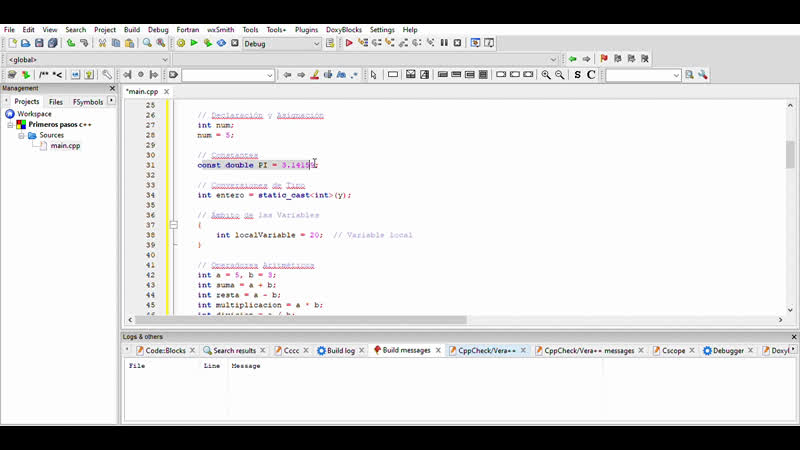
Task: Abort the current build
Action: [235, 43]
